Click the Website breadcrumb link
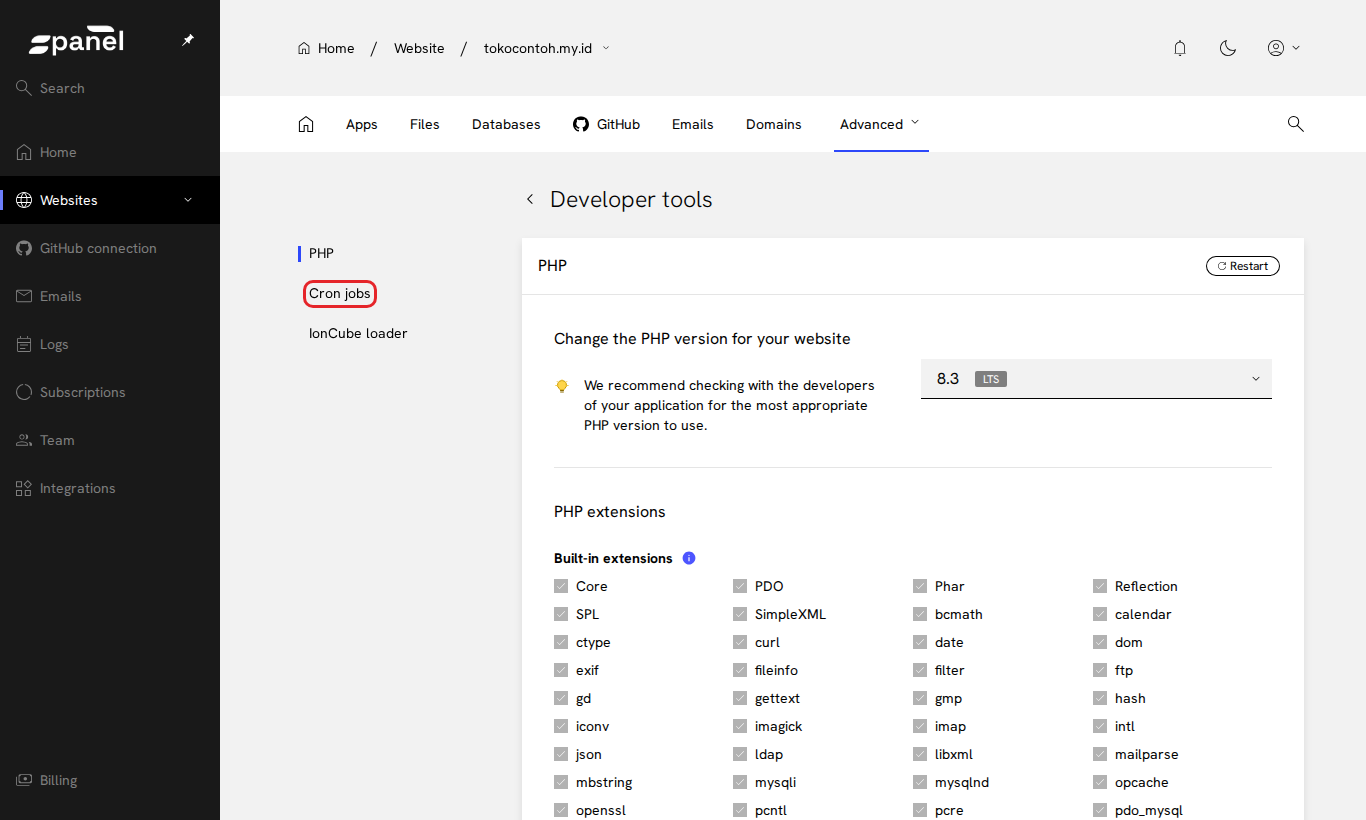Viewport: 1366px width, 820px height. 419,48
